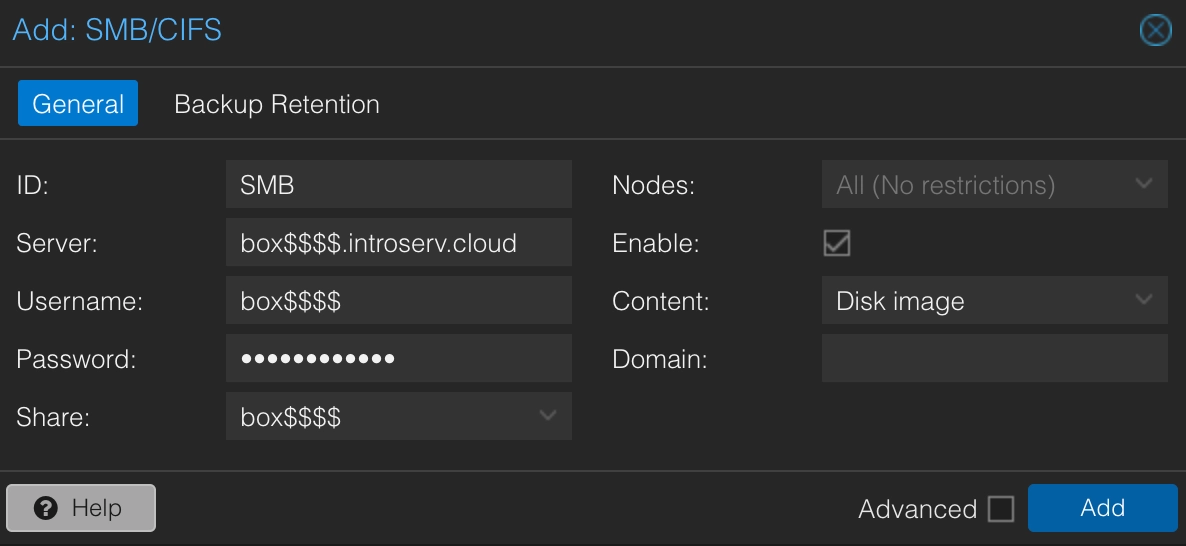Switch to the General tab

tap(78, 104)
